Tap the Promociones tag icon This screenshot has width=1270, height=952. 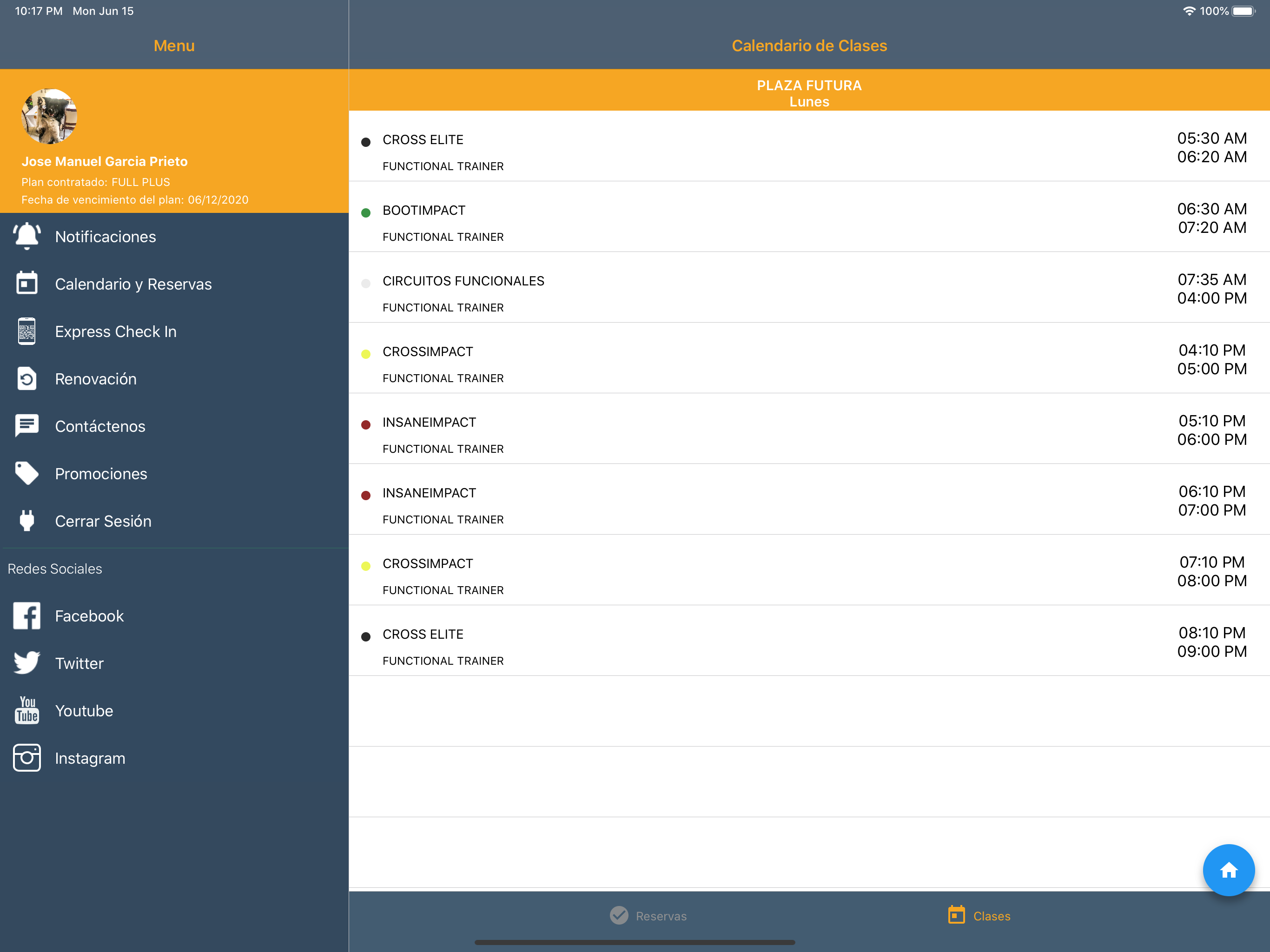pos(26,474)
